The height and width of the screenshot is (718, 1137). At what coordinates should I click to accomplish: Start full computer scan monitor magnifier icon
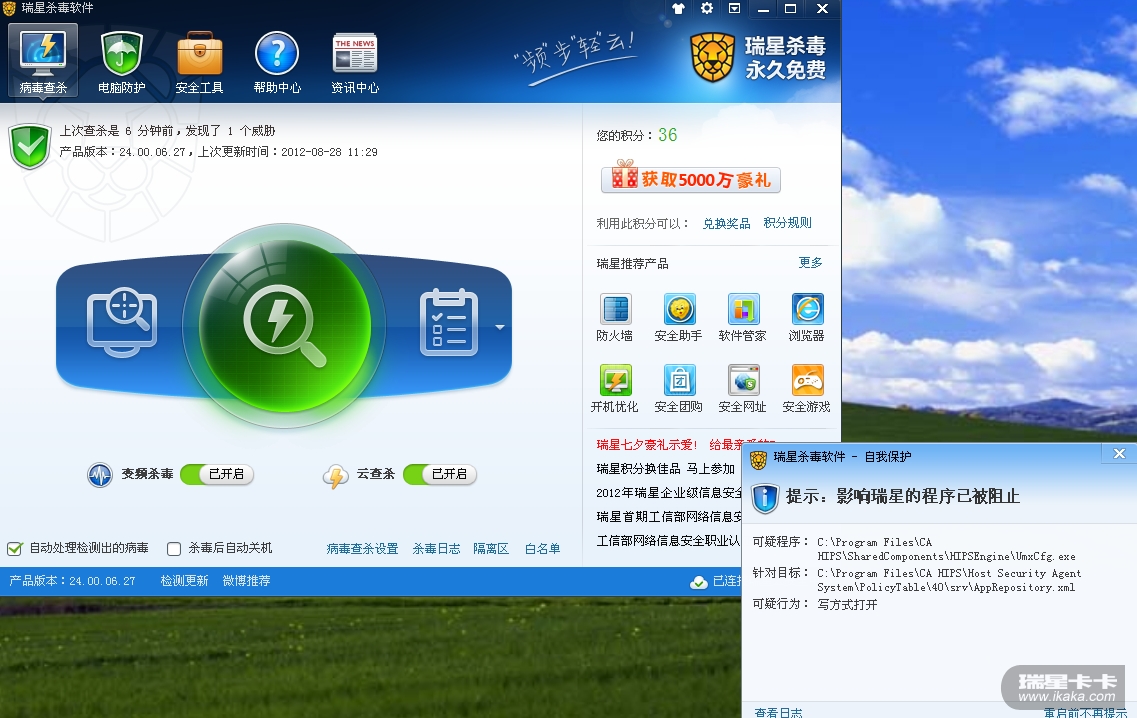point(122,323)
